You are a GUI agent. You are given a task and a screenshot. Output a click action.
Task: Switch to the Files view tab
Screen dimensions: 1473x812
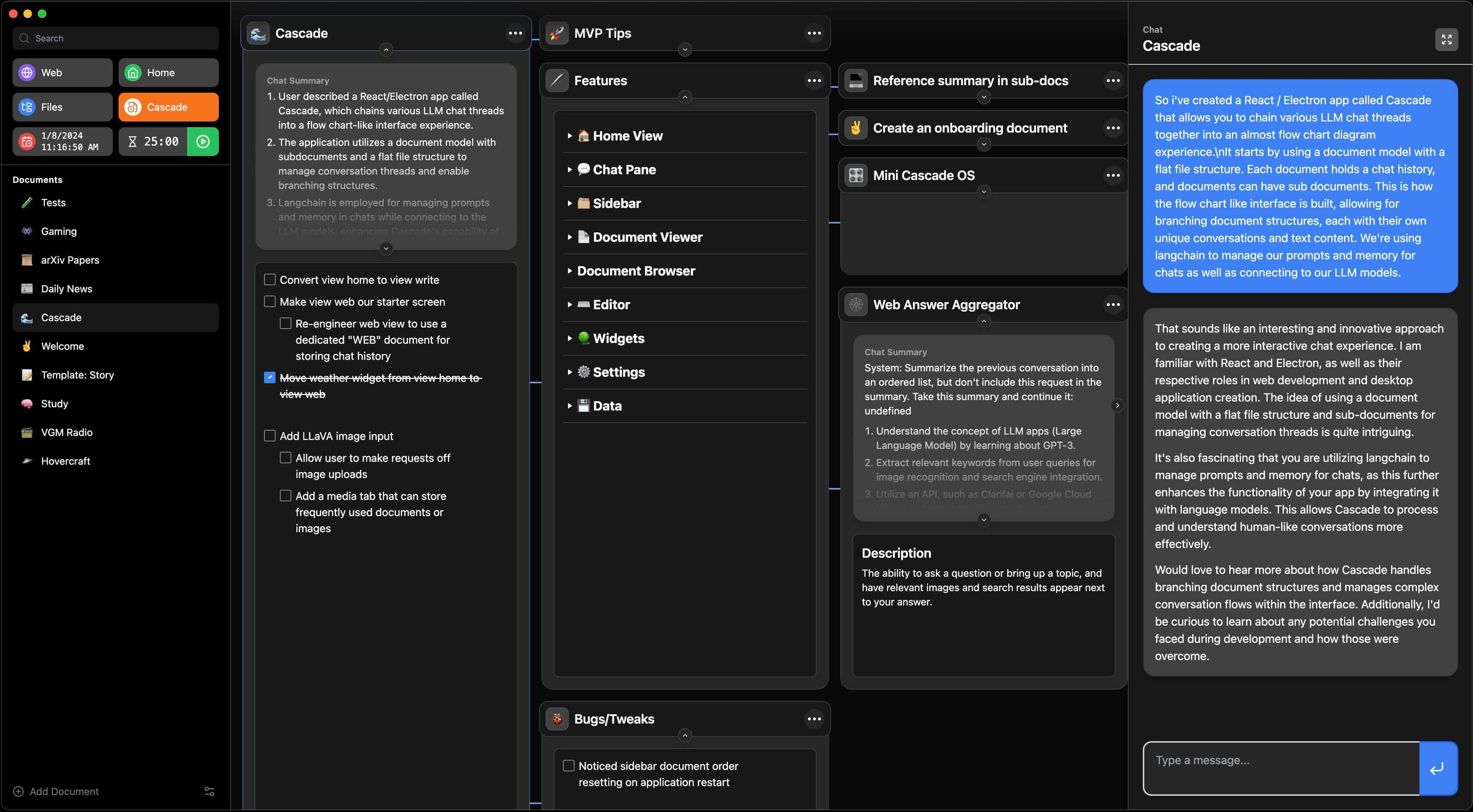[62, 107]
